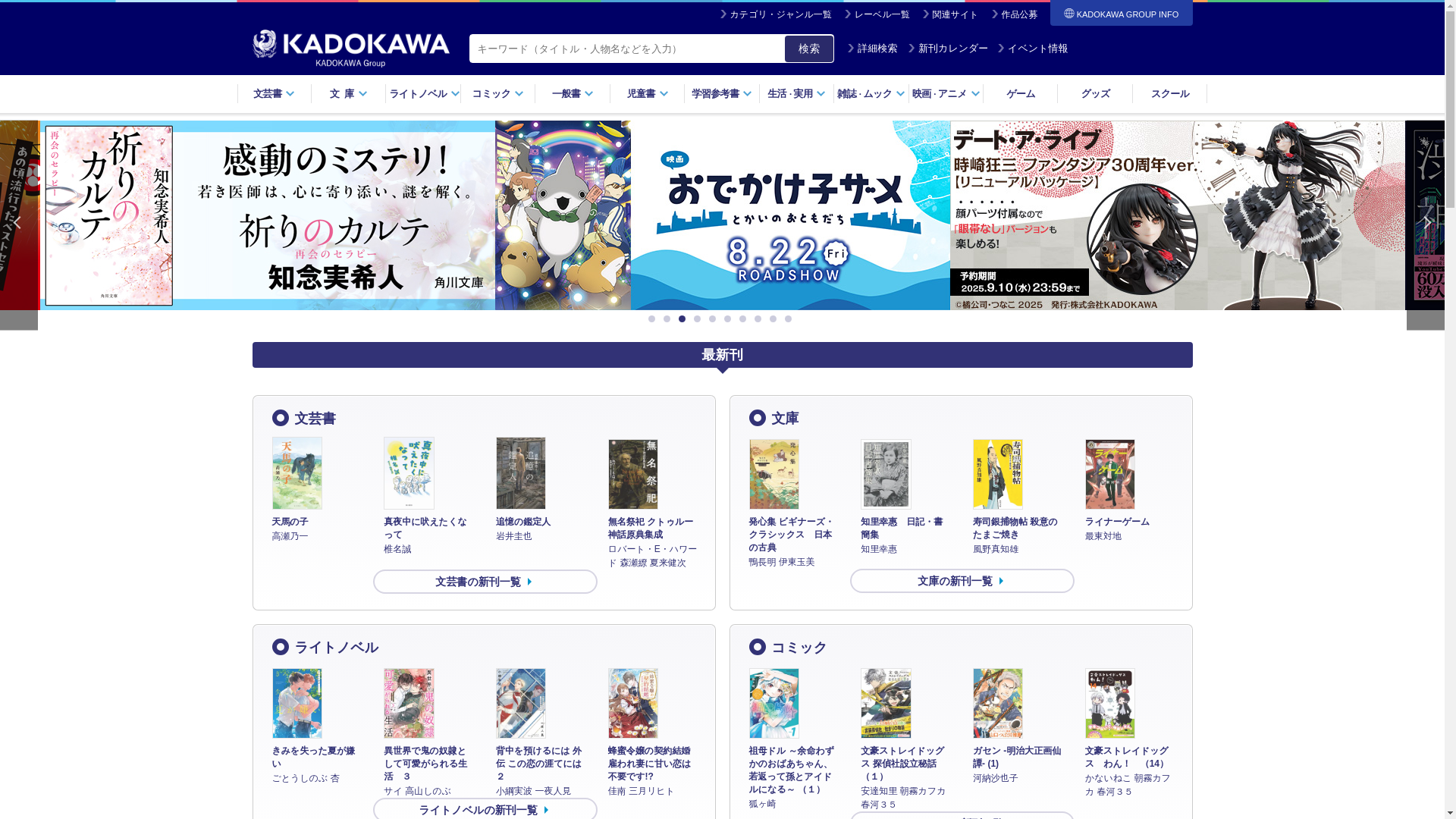Open 知里幸惠 日記・書簡集 cover

click(886, 474)
